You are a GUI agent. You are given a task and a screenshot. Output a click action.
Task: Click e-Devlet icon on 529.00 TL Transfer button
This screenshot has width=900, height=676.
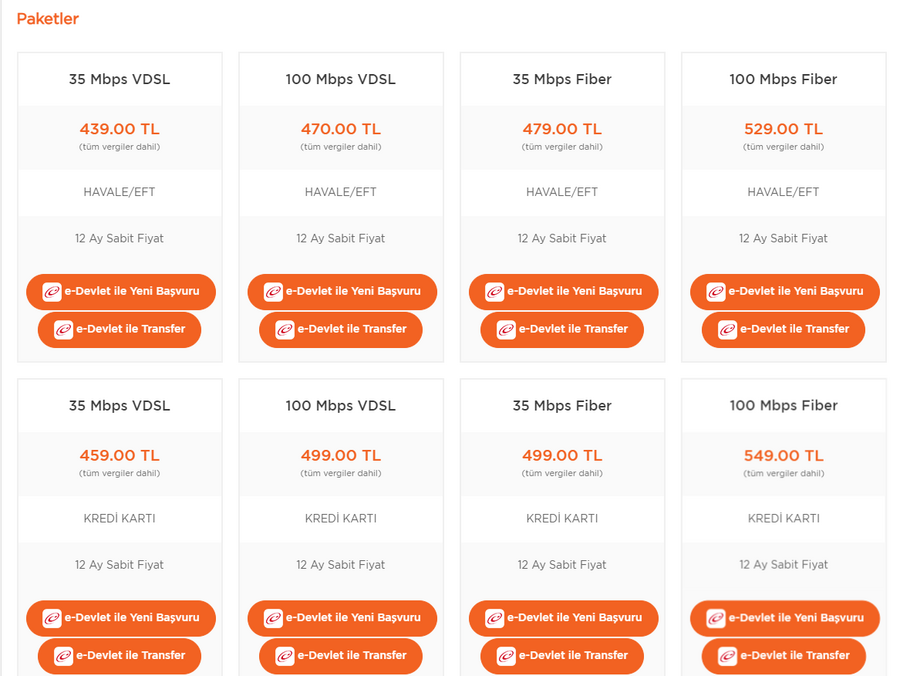(x=727, y=330)
